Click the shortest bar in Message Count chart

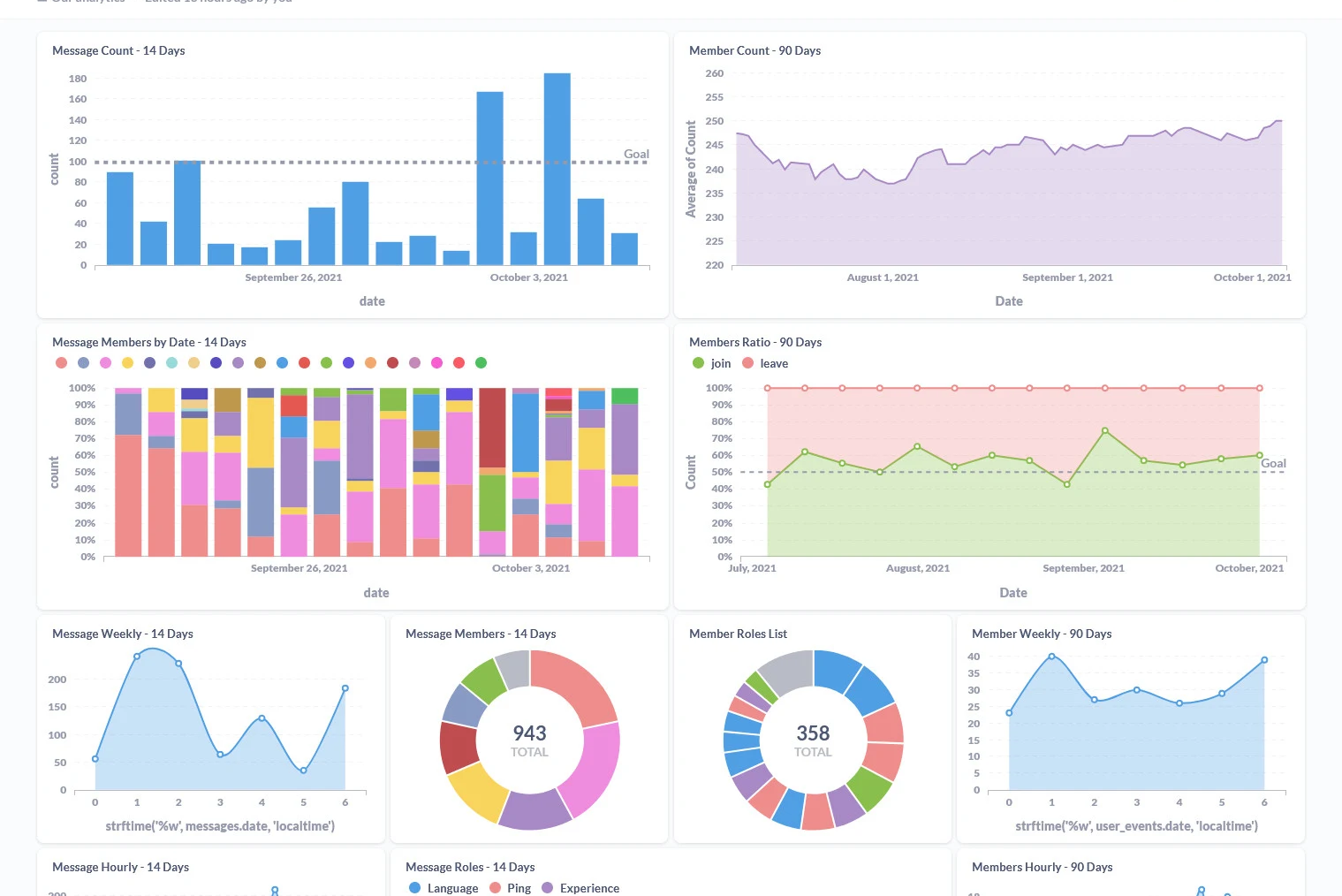coord(457,258)
